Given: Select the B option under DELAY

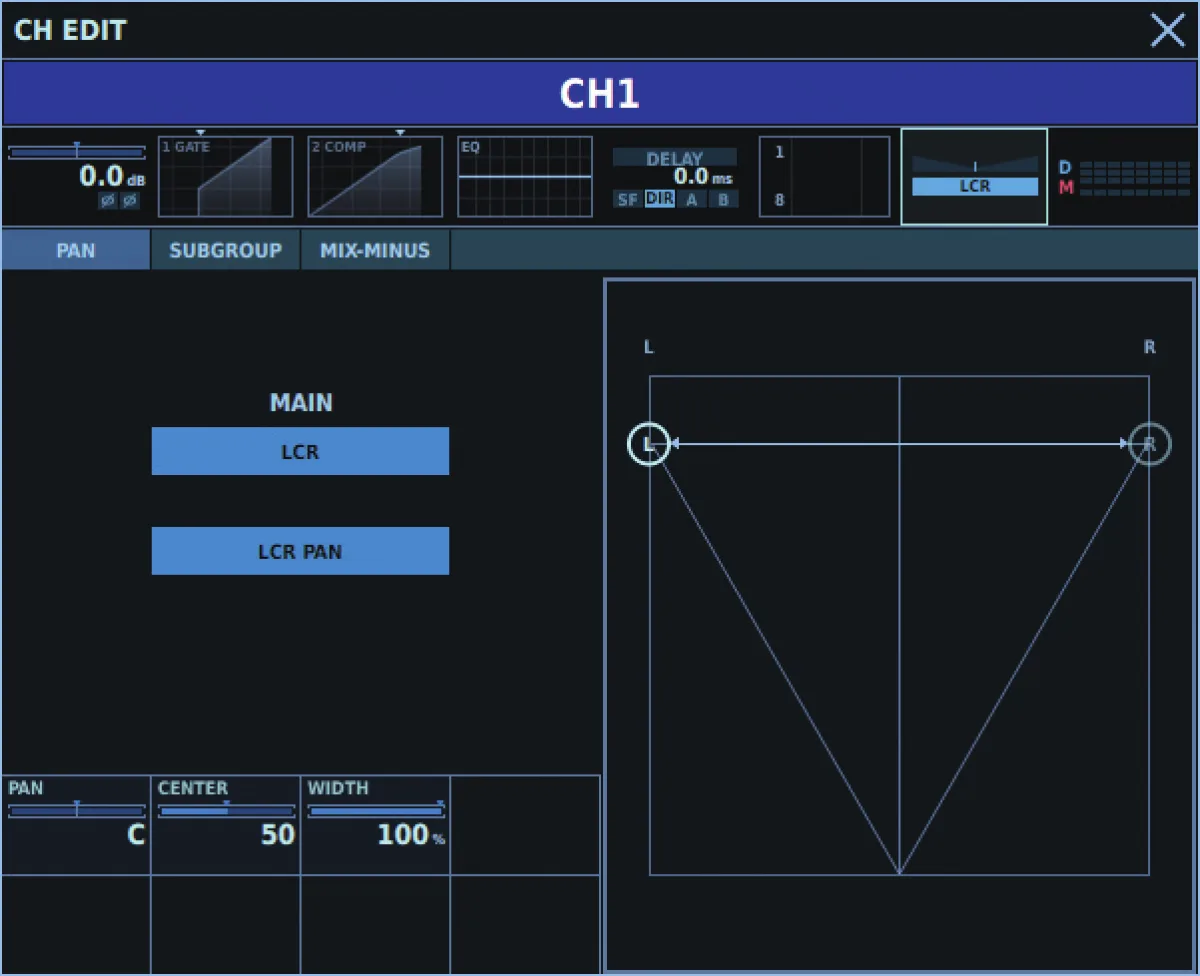Looking at the screenshot, I should tap(723, 199).
